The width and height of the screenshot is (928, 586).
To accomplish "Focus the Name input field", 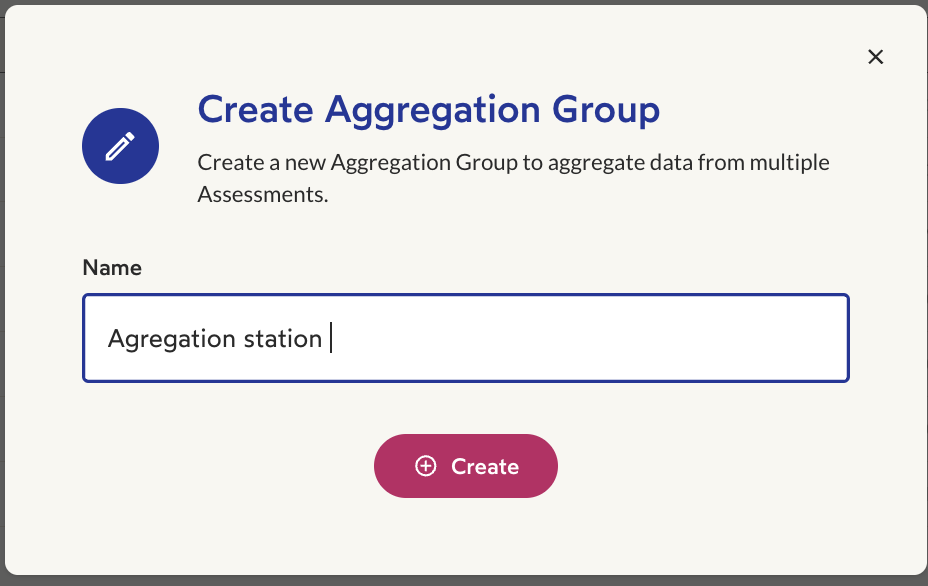I will click(466, 338).
